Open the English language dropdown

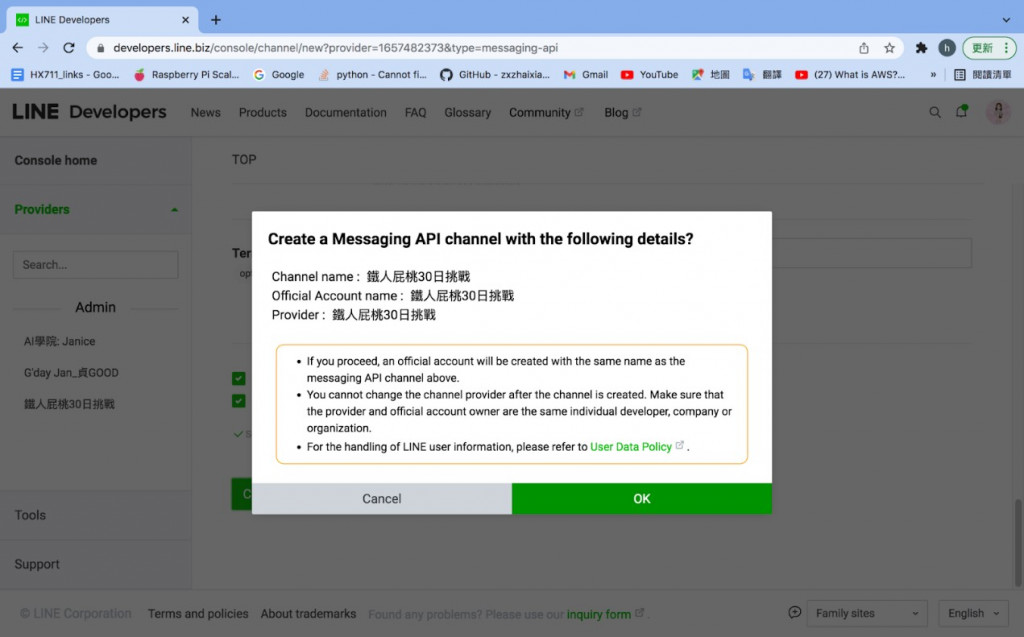click(x=974, y=613)
